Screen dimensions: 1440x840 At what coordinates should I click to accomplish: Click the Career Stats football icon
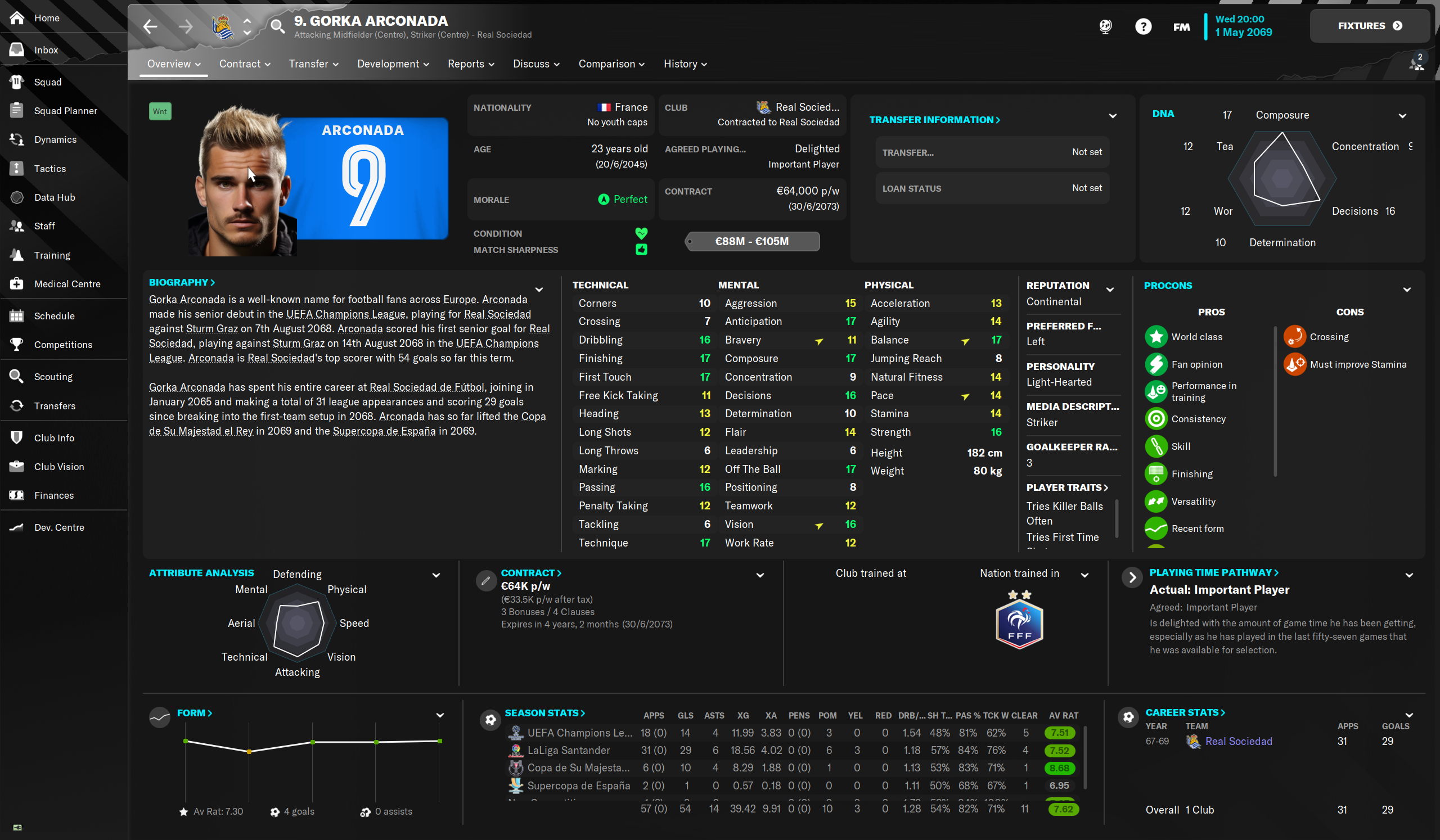[1128, 716]
